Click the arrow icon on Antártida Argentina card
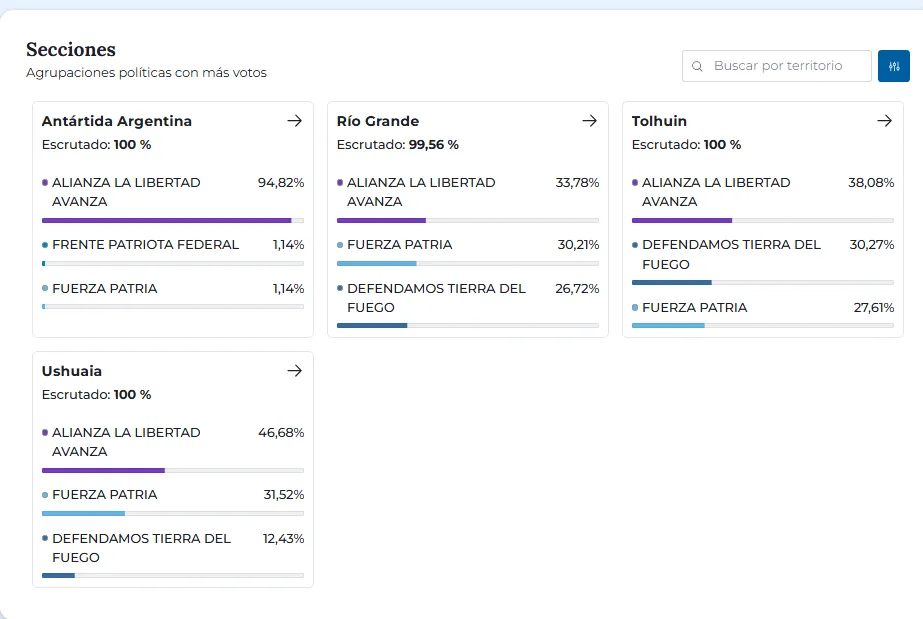This screenshot has width=923, height=619. [x=294, y=121]
